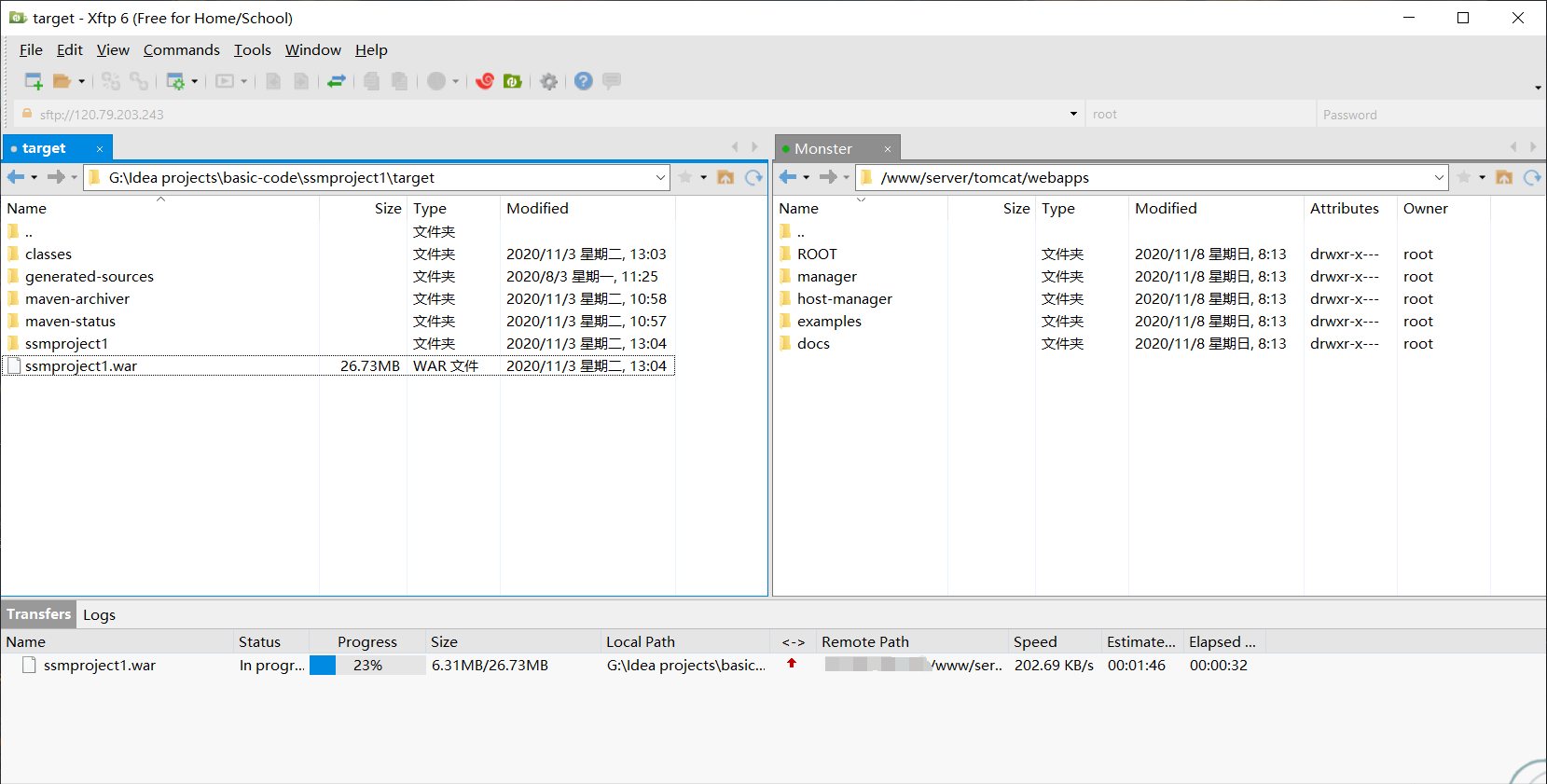Open the Commands menu
The width and height of the screenshot is (1547, 784).
click(x=182, y=50)
